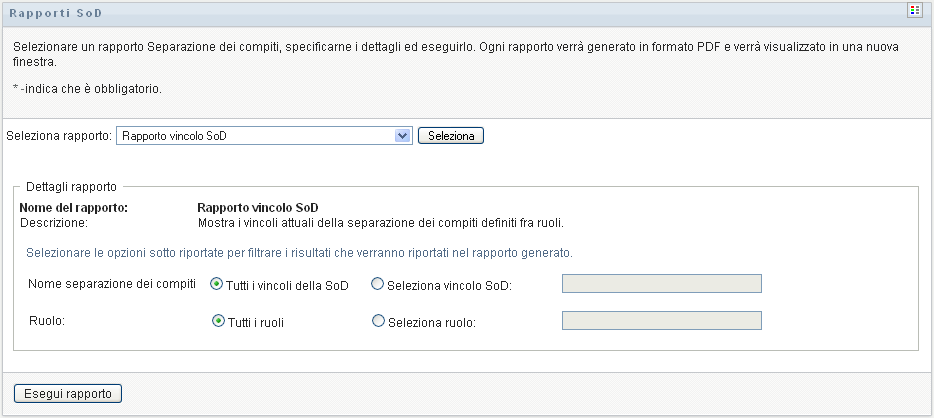The width and height of the screenshot is (934, 418).
Task: Click the Dettagli rapporto section legend
Action: click(x=72, y=186)
